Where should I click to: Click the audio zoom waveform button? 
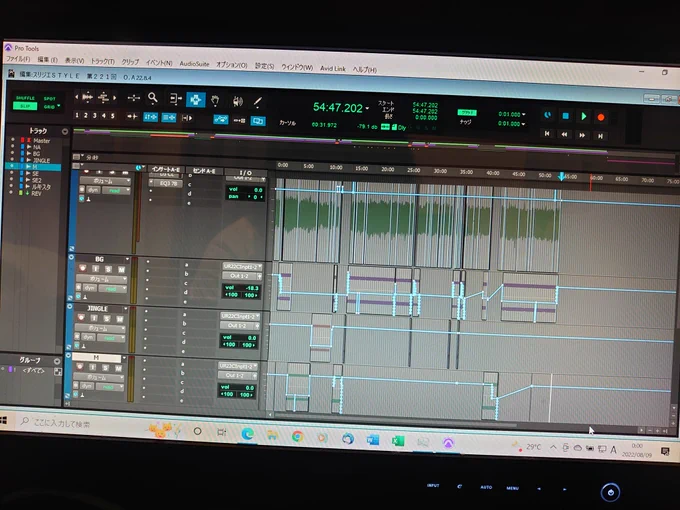[88, 97]
